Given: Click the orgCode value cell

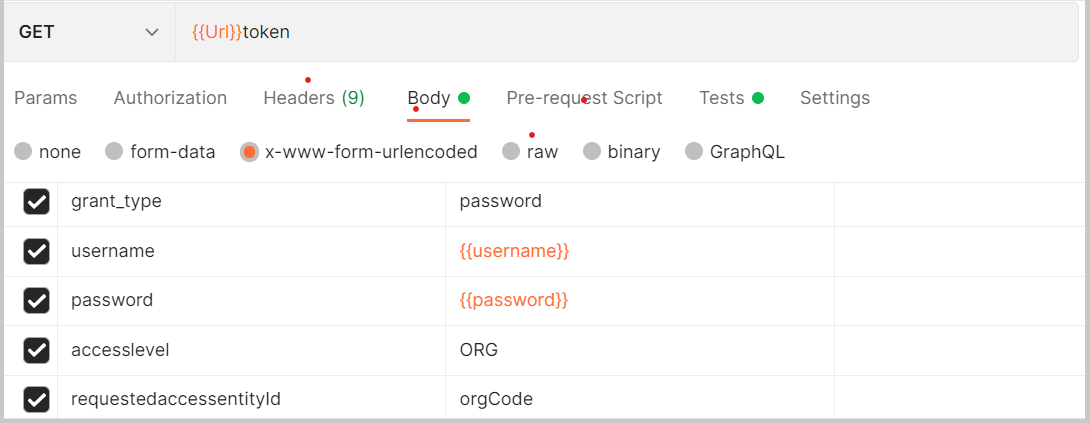Looking at the screenshot, I should pyautogui.click(x=640, y=399).
